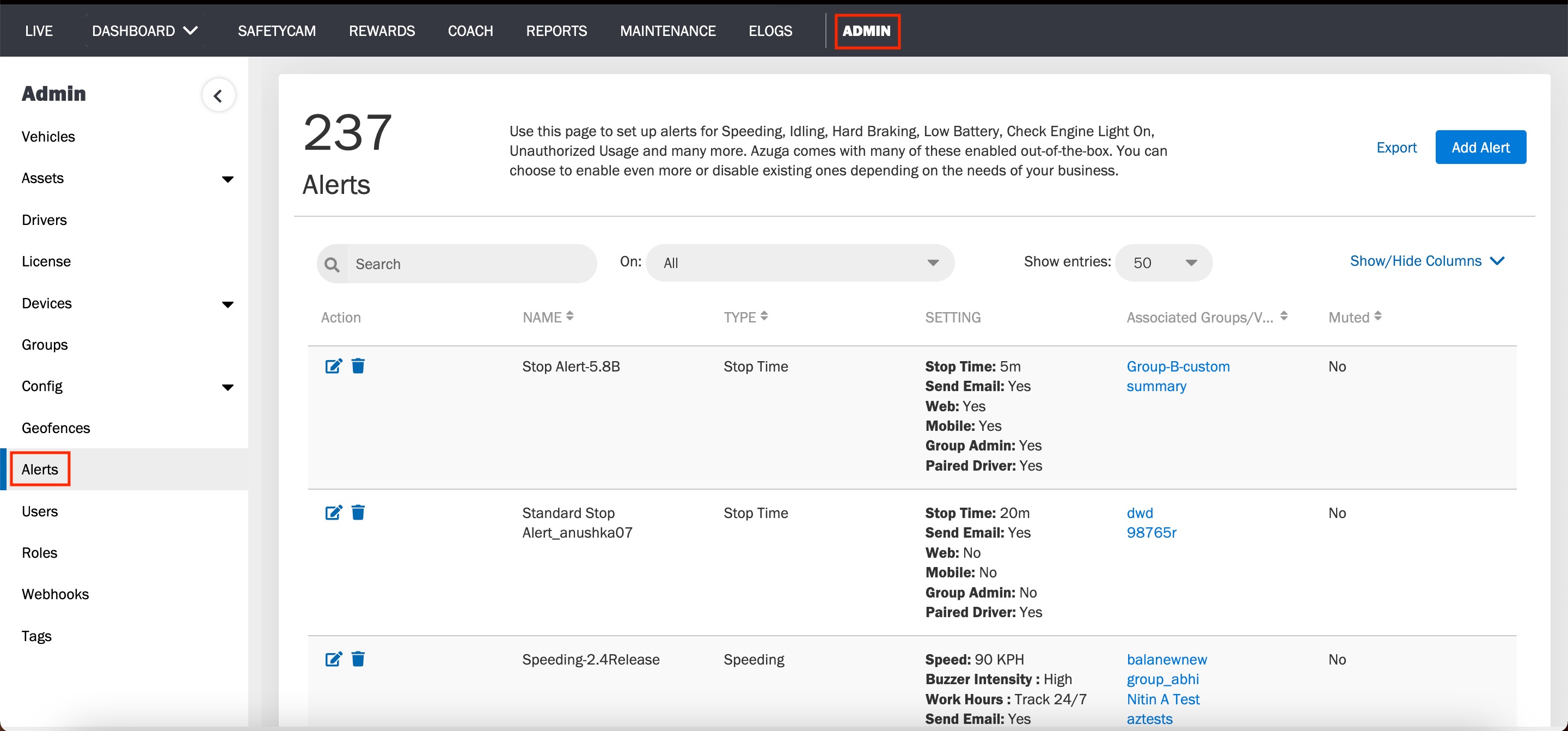This screenshot has height=731, width=1568.
Task: Click the 'Speeding-2.4Release' name cell
Action: [x=590, y=659]
